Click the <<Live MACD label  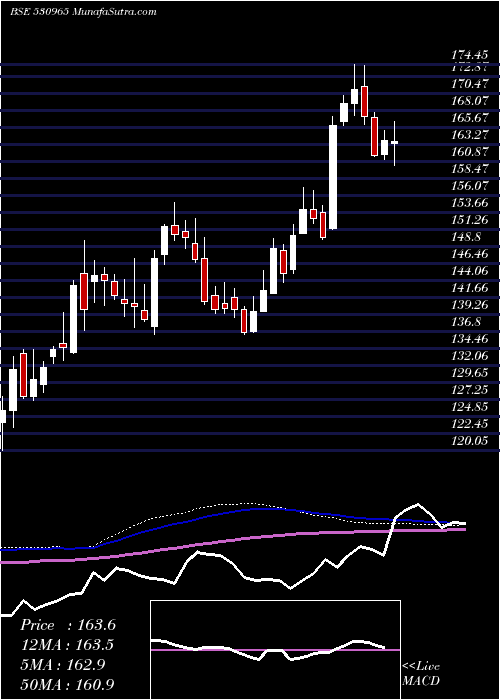tap(421, 674)
